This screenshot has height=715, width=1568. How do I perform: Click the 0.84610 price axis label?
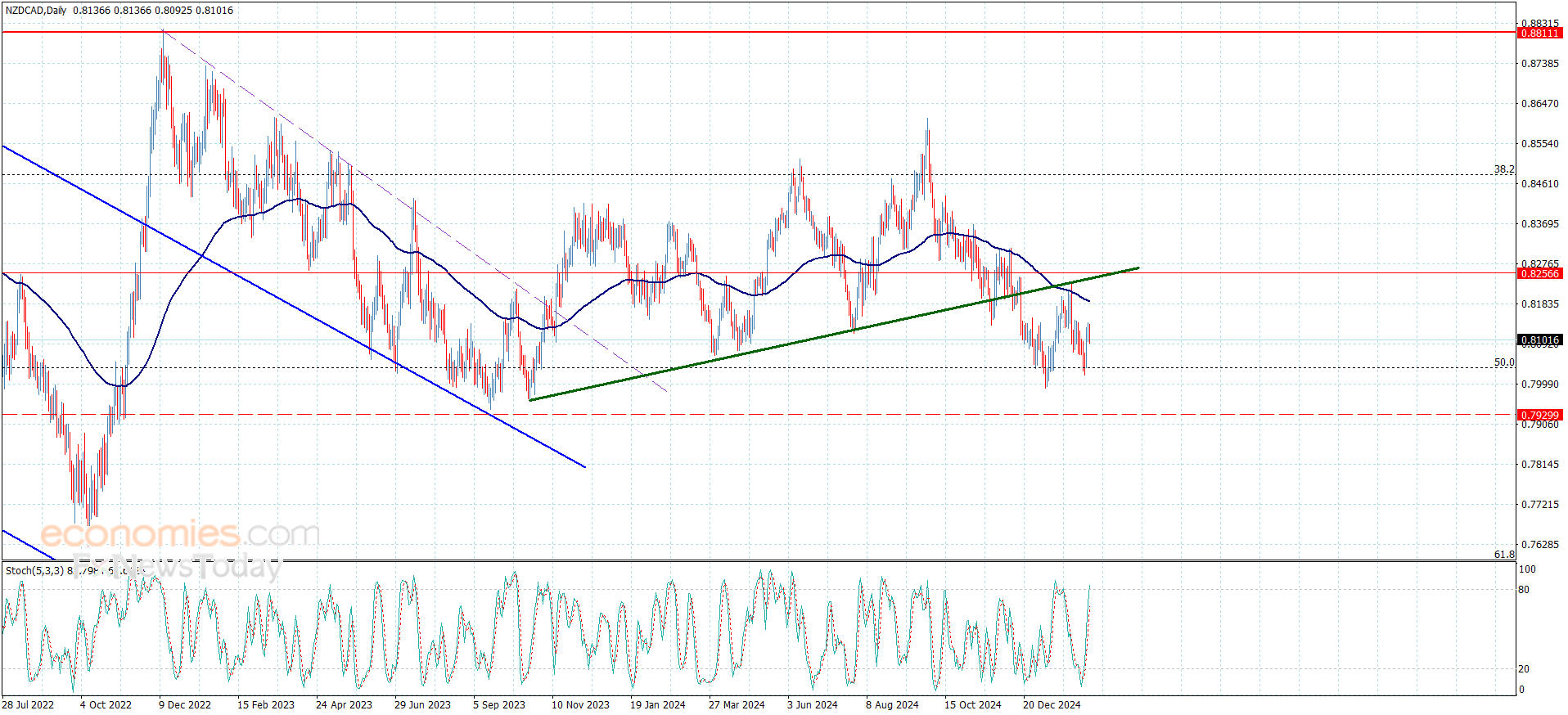pos(1539,184)
